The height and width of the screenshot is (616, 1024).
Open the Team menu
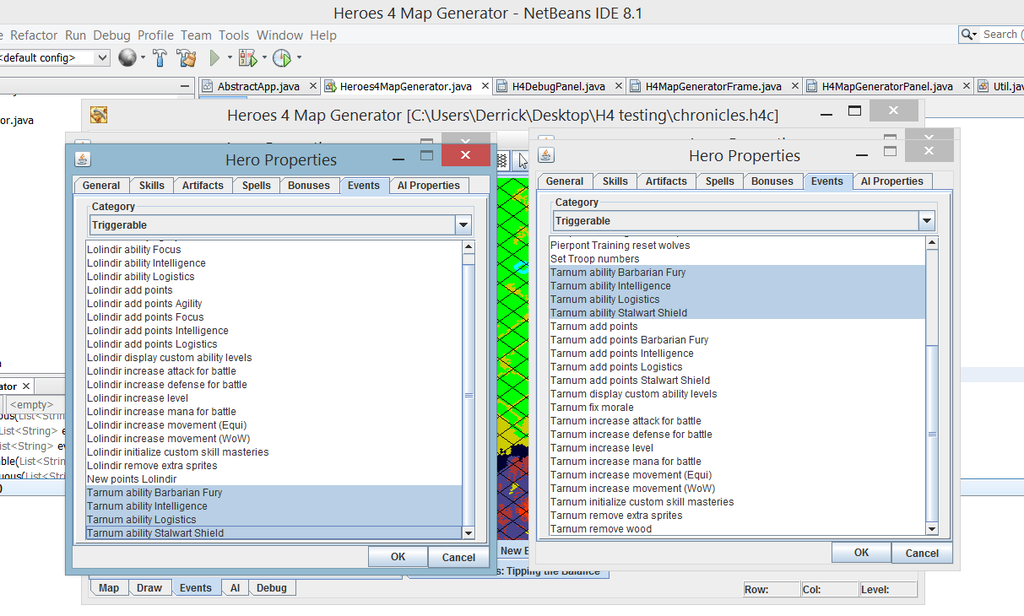[x=196, y=35]
